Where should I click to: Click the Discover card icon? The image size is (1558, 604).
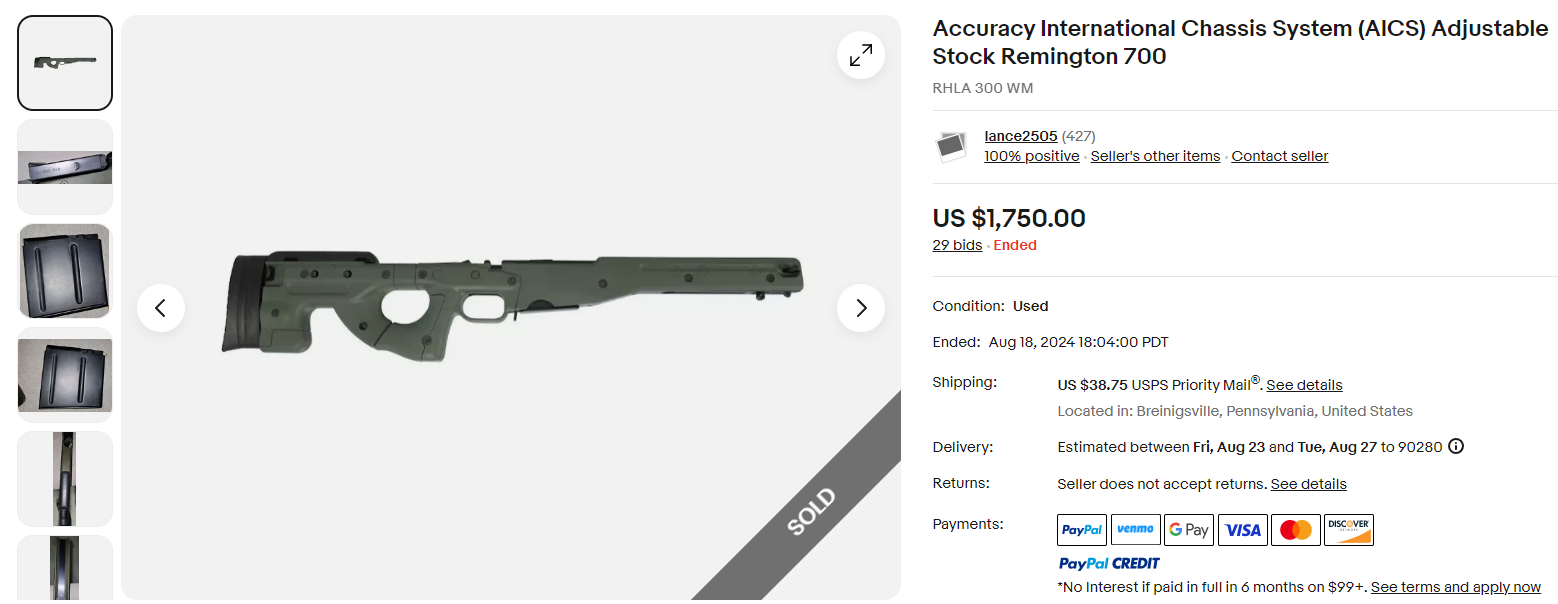click(x=1348, y=530)
